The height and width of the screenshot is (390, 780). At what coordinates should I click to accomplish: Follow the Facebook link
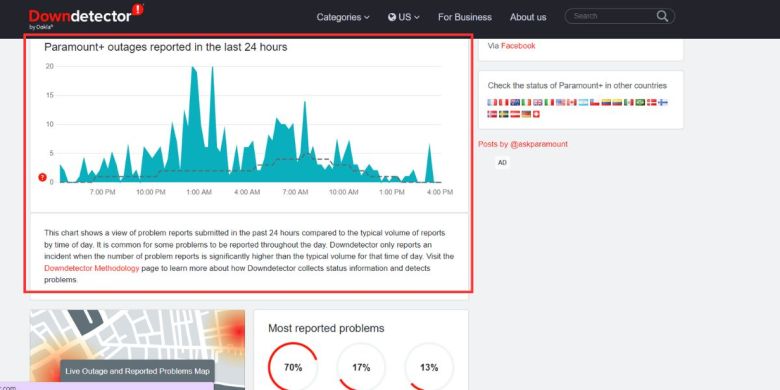click(518, 46)
